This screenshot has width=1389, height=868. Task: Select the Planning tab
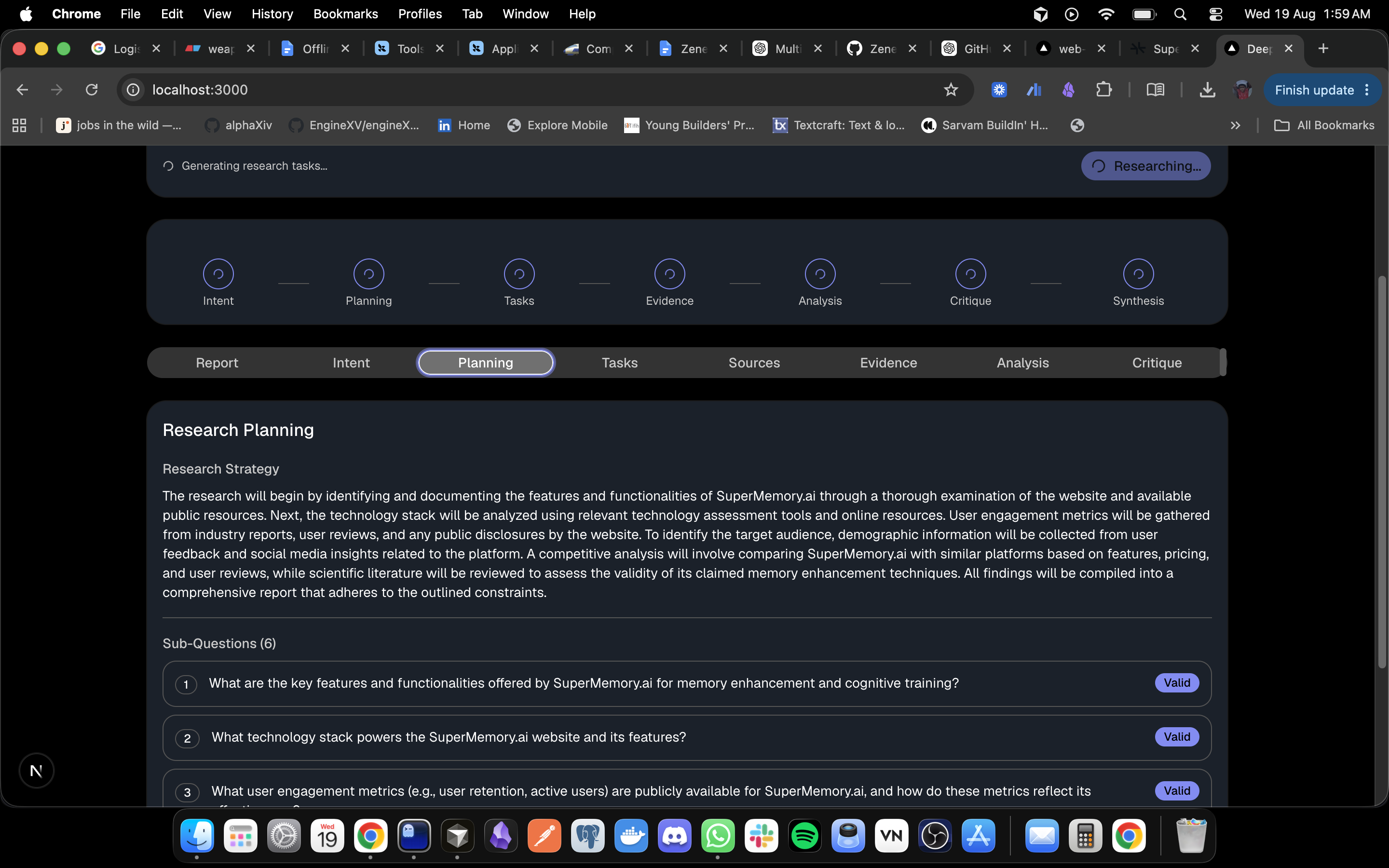[x=486, y=363]
